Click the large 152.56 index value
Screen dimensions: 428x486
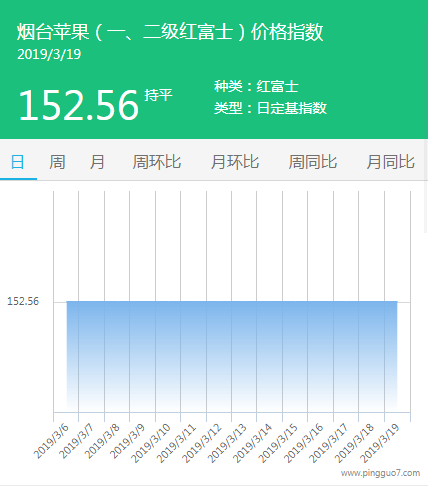pos(79,105)
